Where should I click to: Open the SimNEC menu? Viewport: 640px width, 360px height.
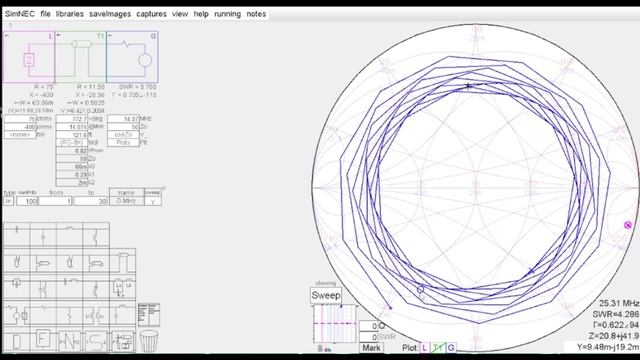pyautogui.click(x=20, y=14)
